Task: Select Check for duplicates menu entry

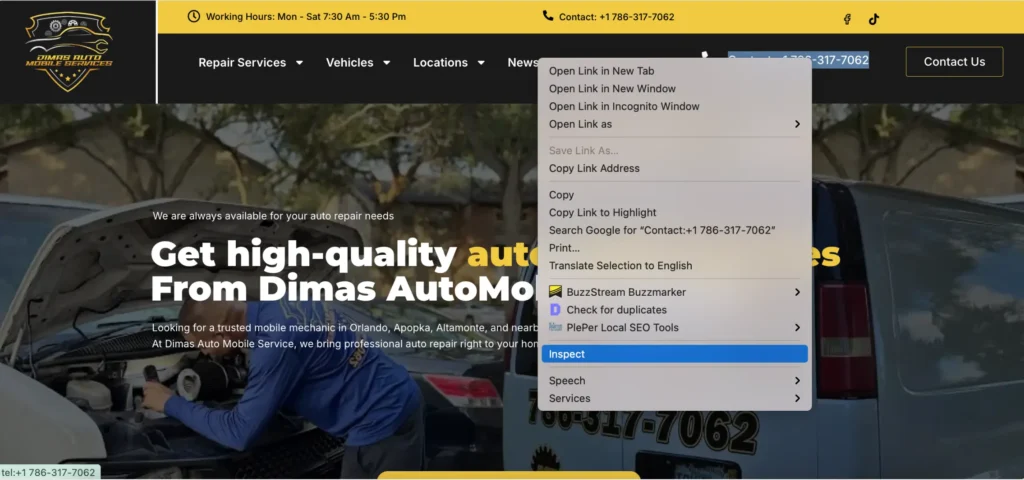Action: tap(675, 310)
